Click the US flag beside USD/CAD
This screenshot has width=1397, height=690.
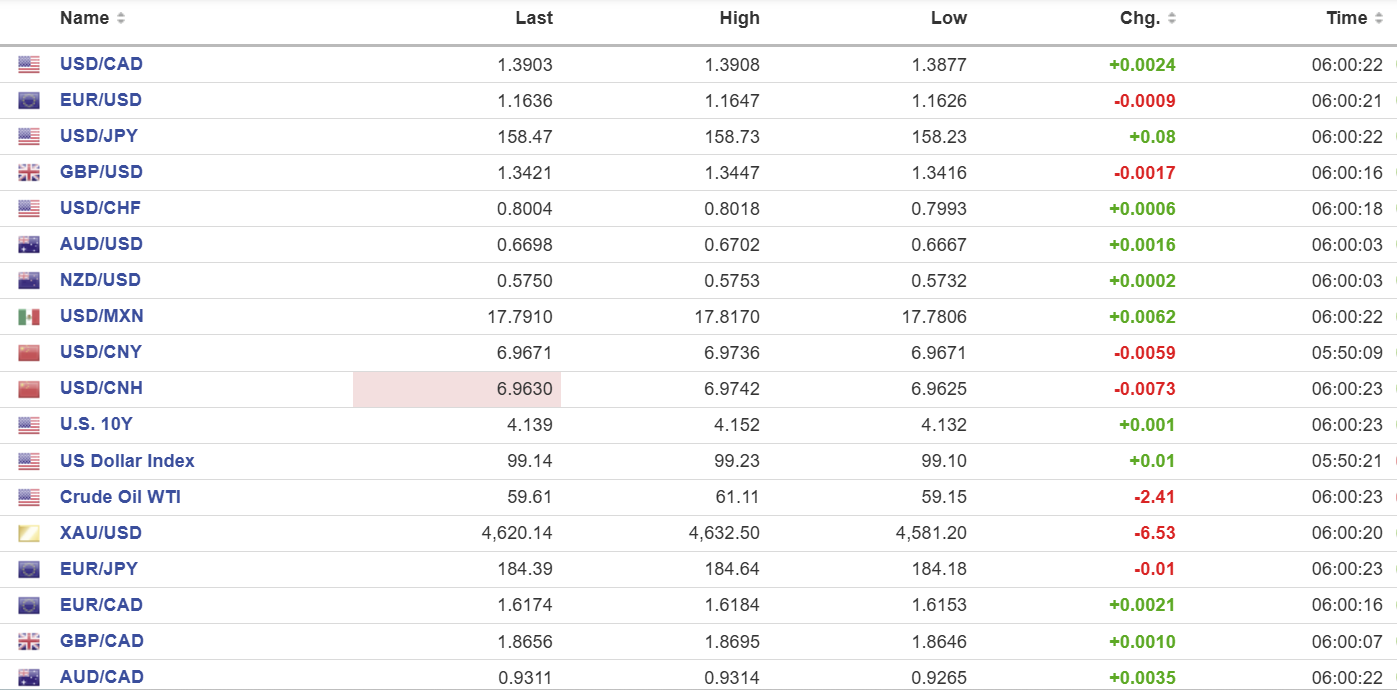pyautogui.click(x=29, y=65)
